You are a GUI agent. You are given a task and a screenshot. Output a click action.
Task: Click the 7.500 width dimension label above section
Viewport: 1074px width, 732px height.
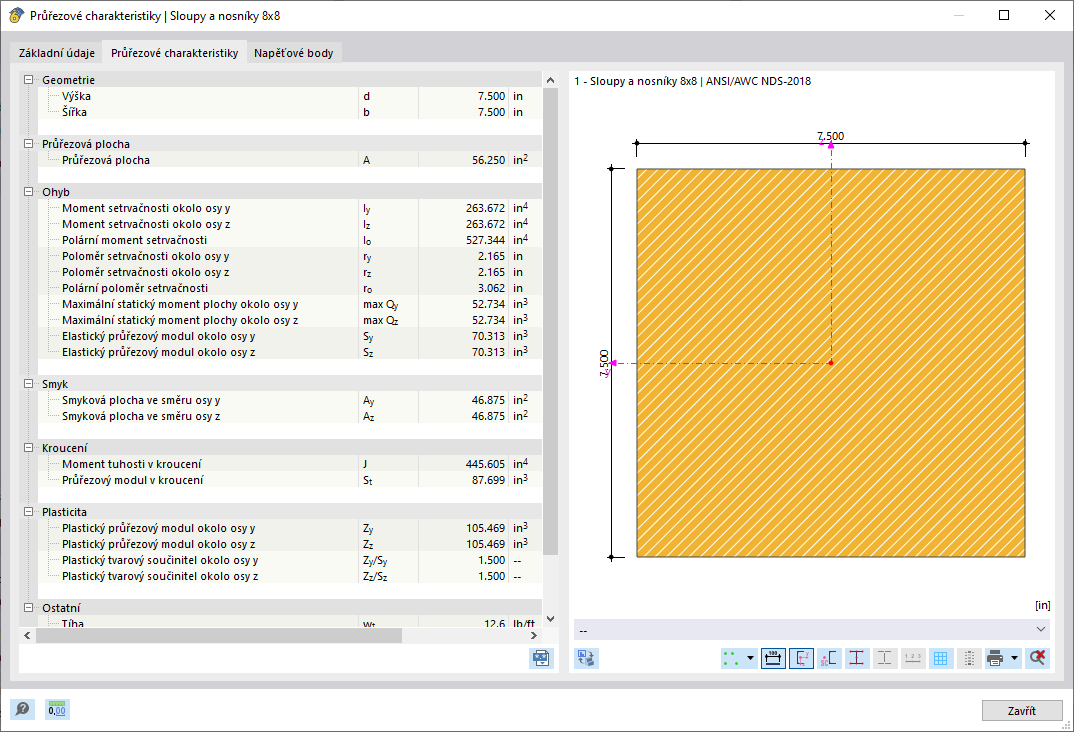click(x=831, y=136)
